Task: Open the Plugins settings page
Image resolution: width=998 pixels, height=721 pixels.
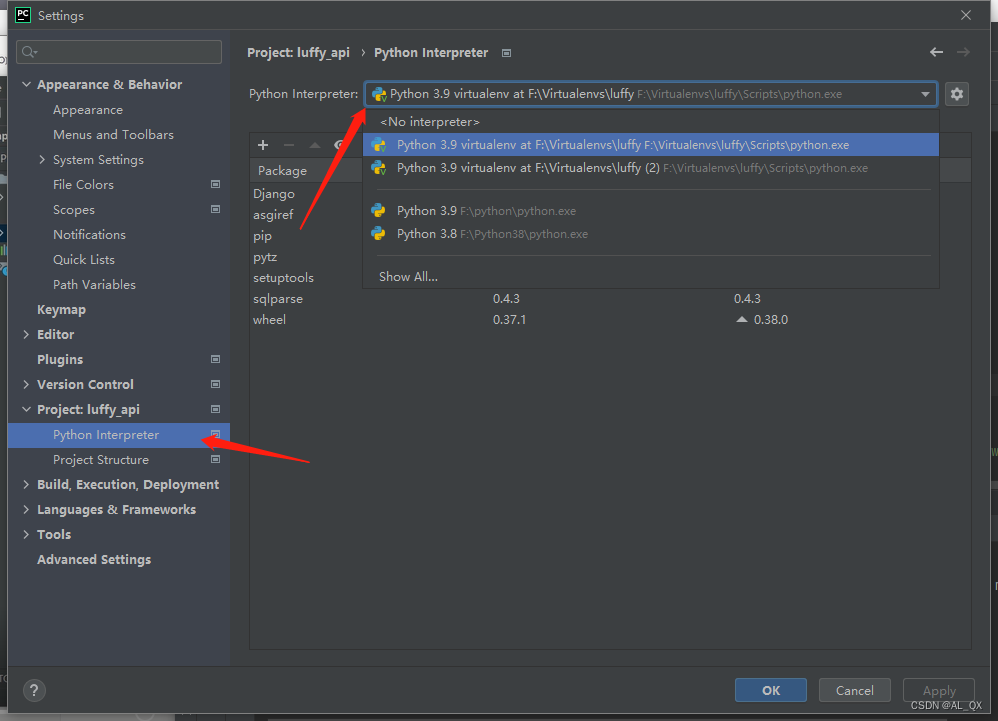Action: tap(60, 360)
